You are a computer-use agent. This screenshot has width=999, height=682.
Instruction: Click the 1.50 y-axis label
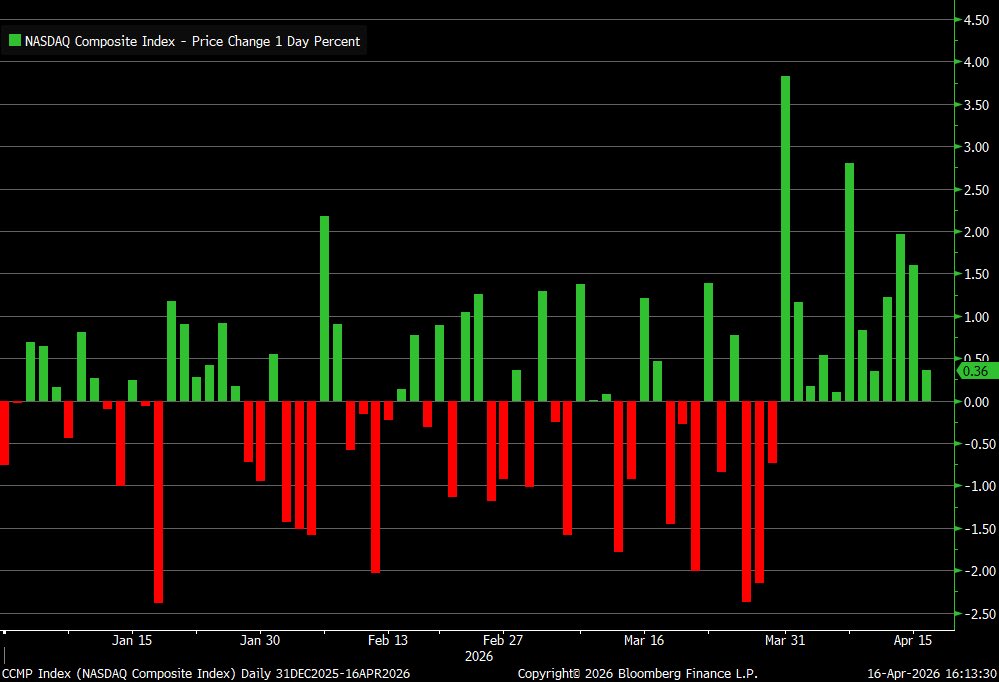click(x=976, y=274)
